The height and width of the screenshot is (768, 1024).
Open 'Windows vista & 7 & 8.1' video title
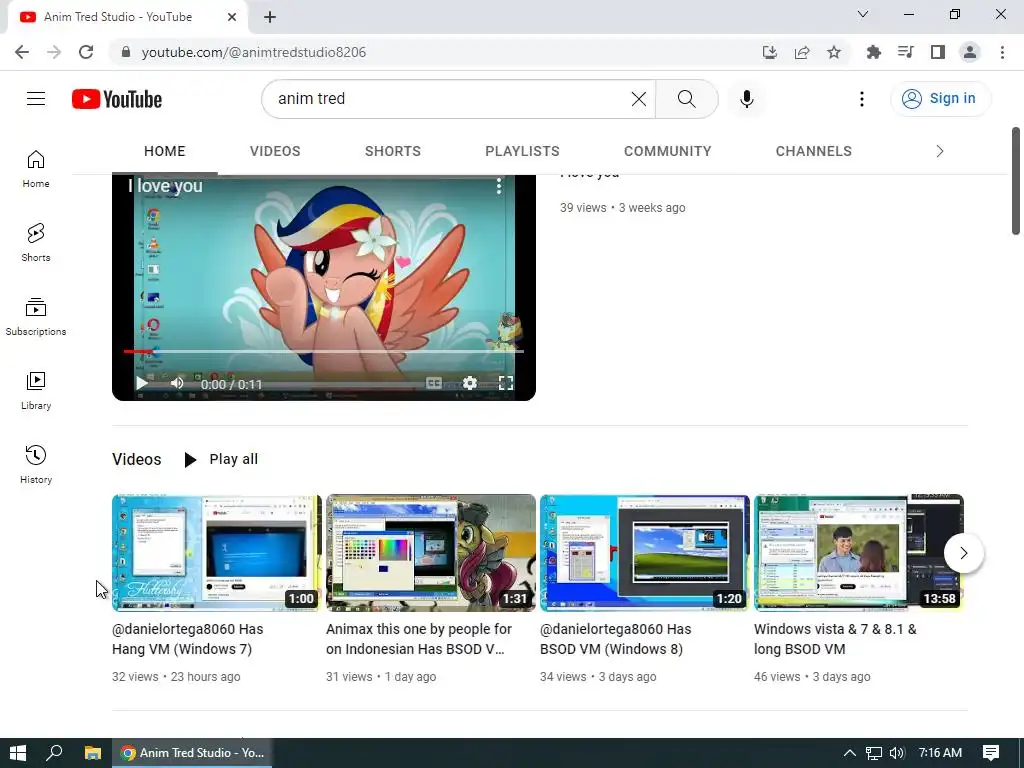click(x=835, y=639)
